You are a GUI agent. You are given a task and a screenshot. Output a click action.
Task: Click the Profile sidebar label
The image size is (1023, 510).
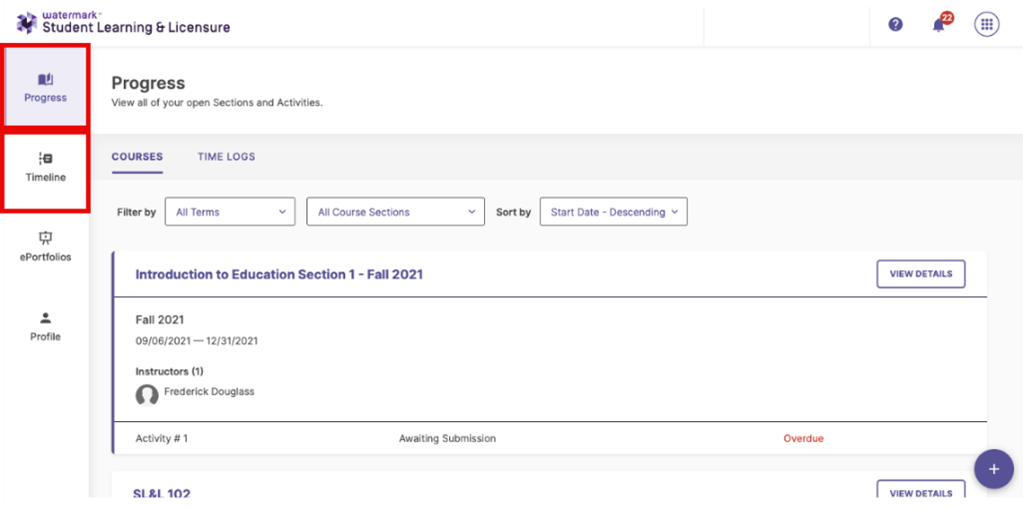click(x=45, y=337)
